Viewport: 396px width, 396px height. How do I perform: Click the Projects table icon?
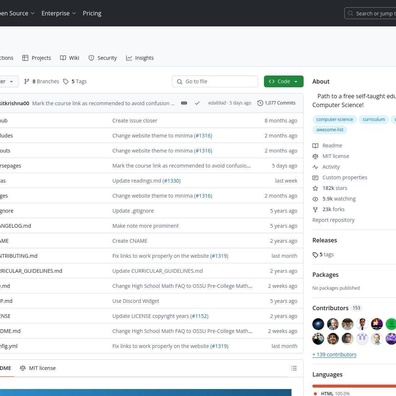click(x=25, y=58)
